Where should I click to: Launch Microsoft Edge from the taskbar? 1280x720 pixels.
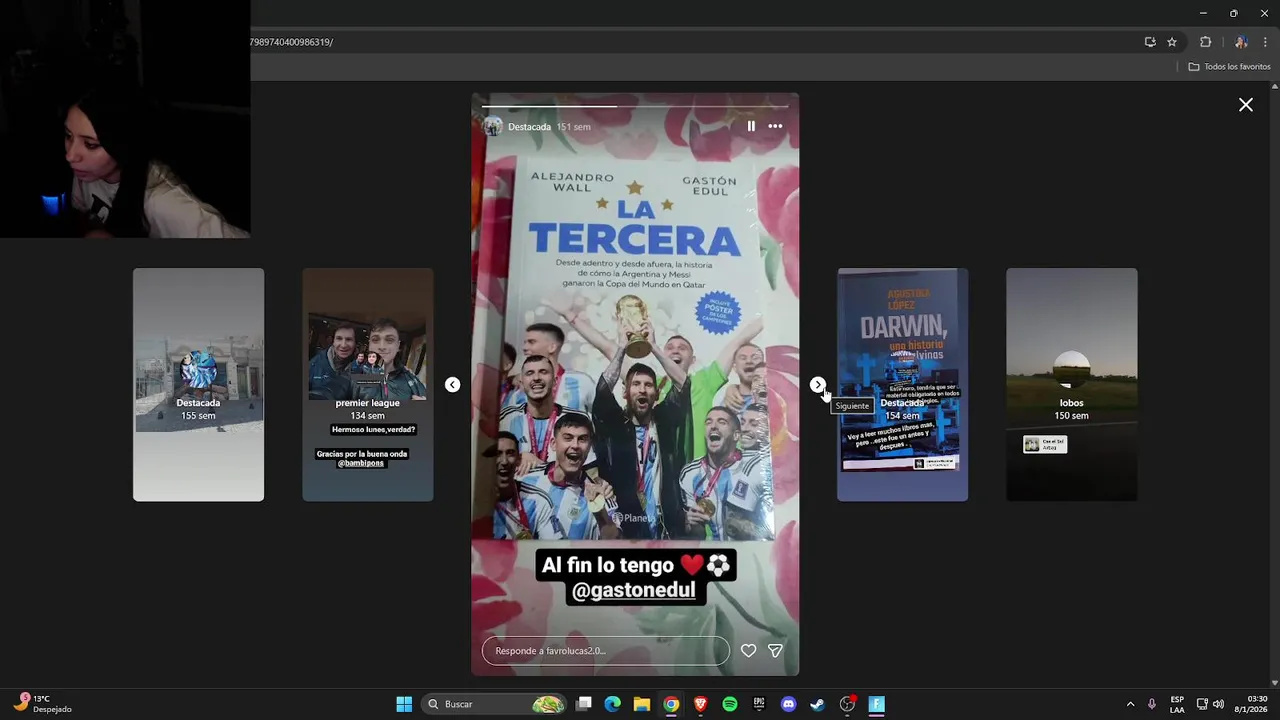[x=613, y=704]
